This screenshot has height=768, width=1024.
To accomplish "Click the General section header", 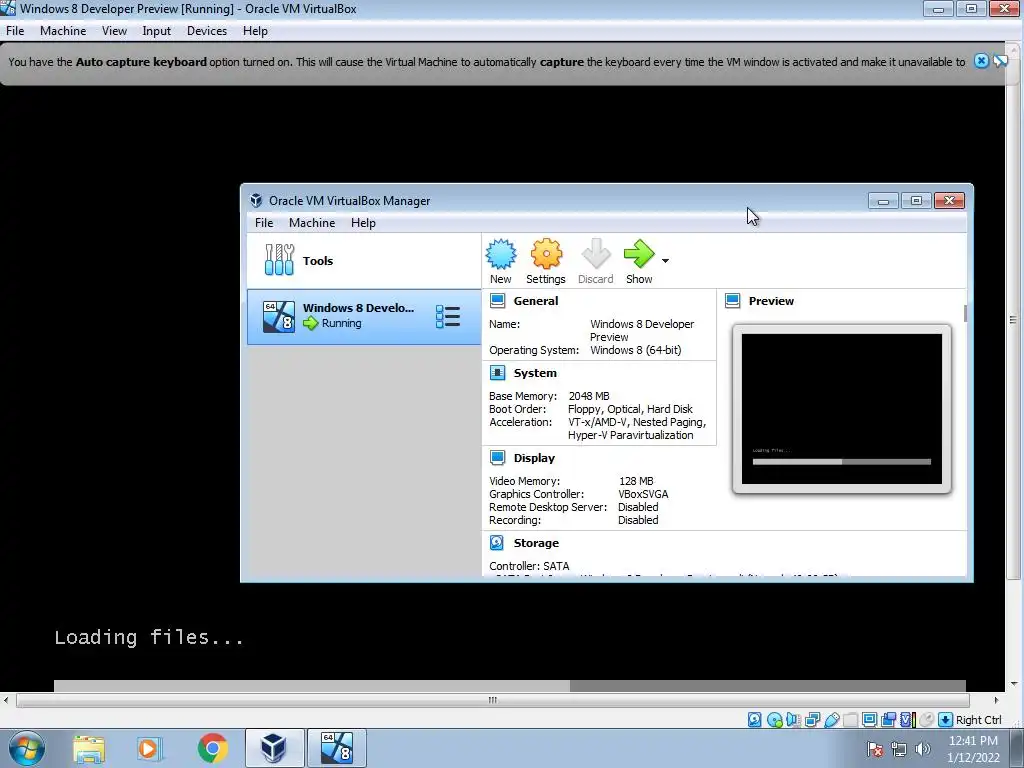I will (536, 300).
